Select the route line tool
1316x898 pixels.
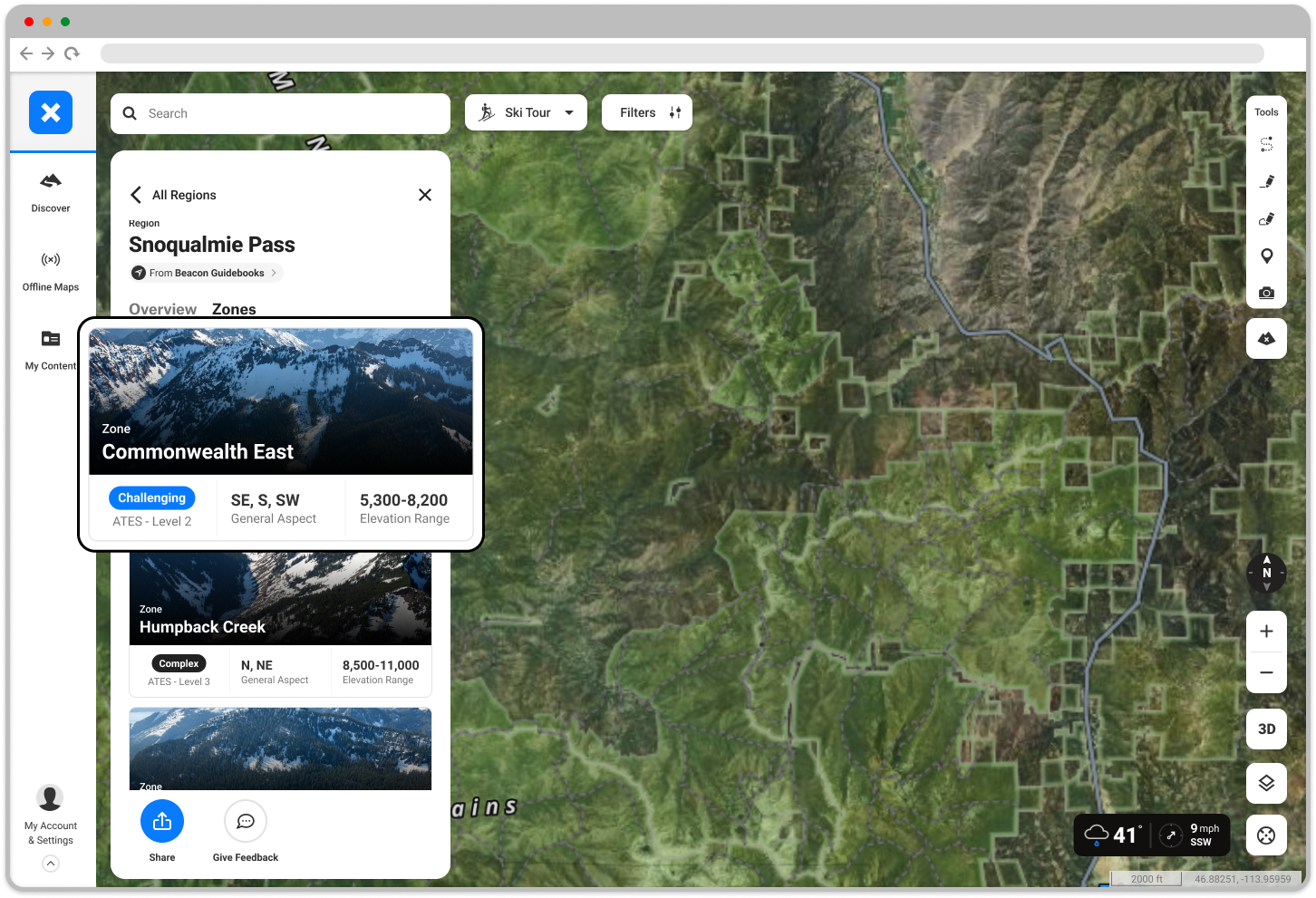tap(1267, 144)
